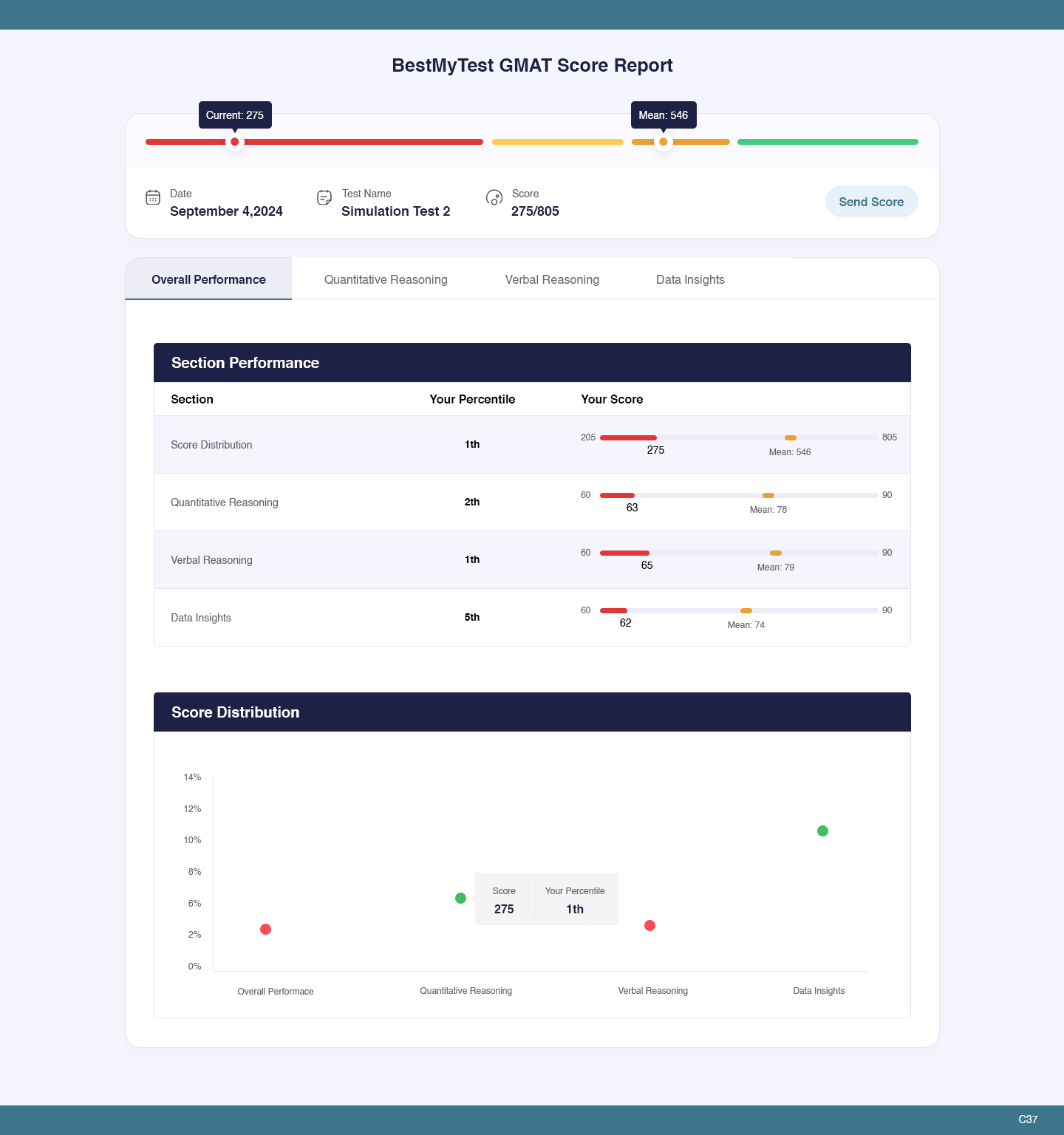Click the 14% y-axis label
This screenshot has width=1064, height=1135.
coord(192,777)
